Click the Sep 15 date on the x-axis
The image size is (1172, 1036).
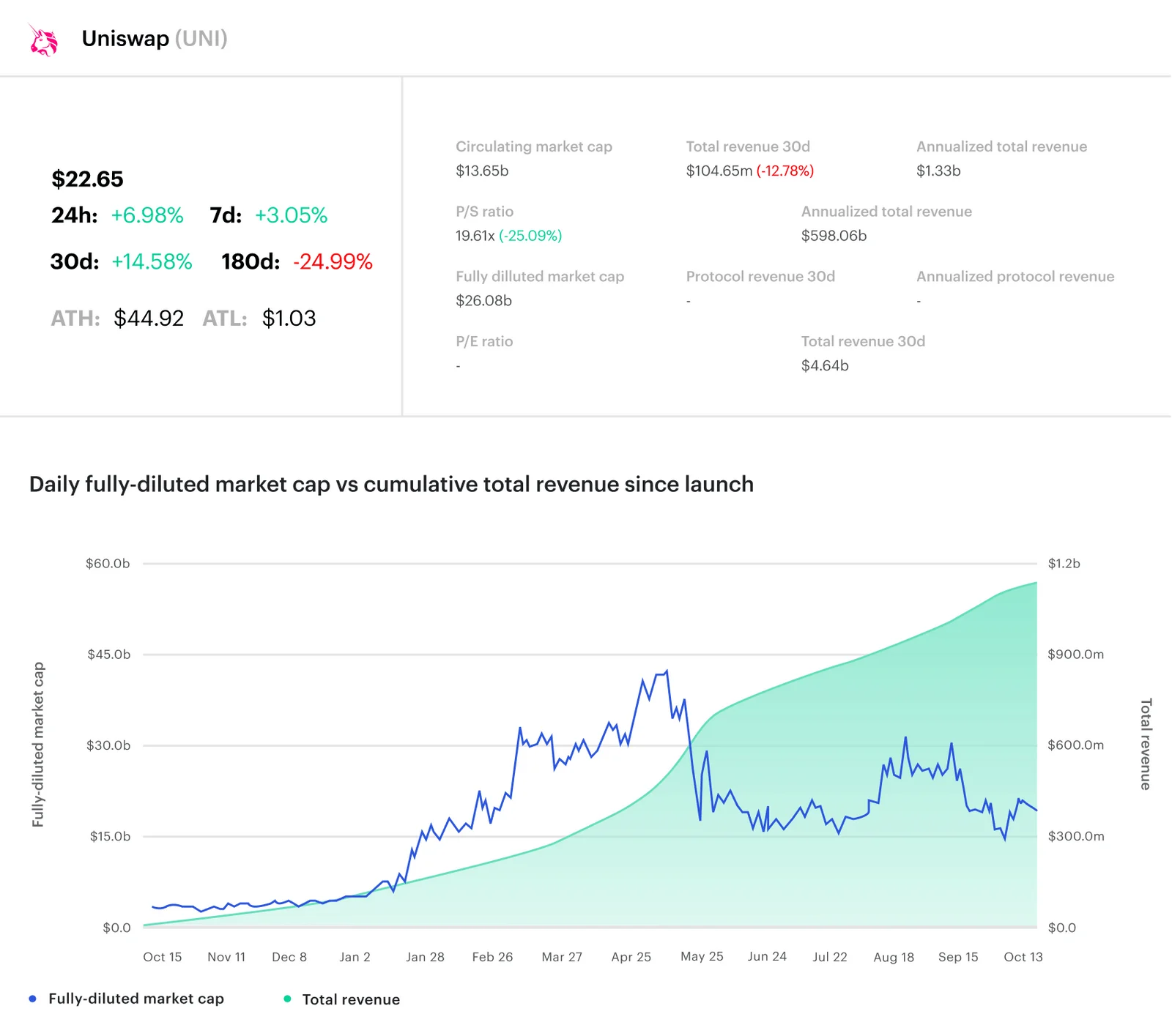coord(958,957)
